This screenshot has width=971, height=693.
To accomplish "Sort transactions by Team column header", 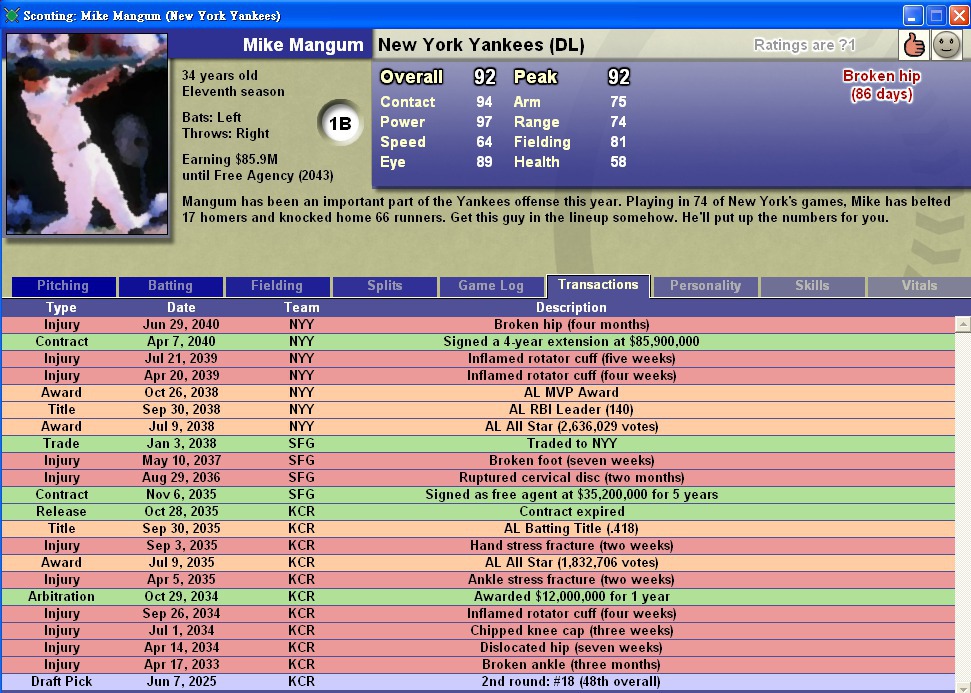I will (x=302, y=307).
